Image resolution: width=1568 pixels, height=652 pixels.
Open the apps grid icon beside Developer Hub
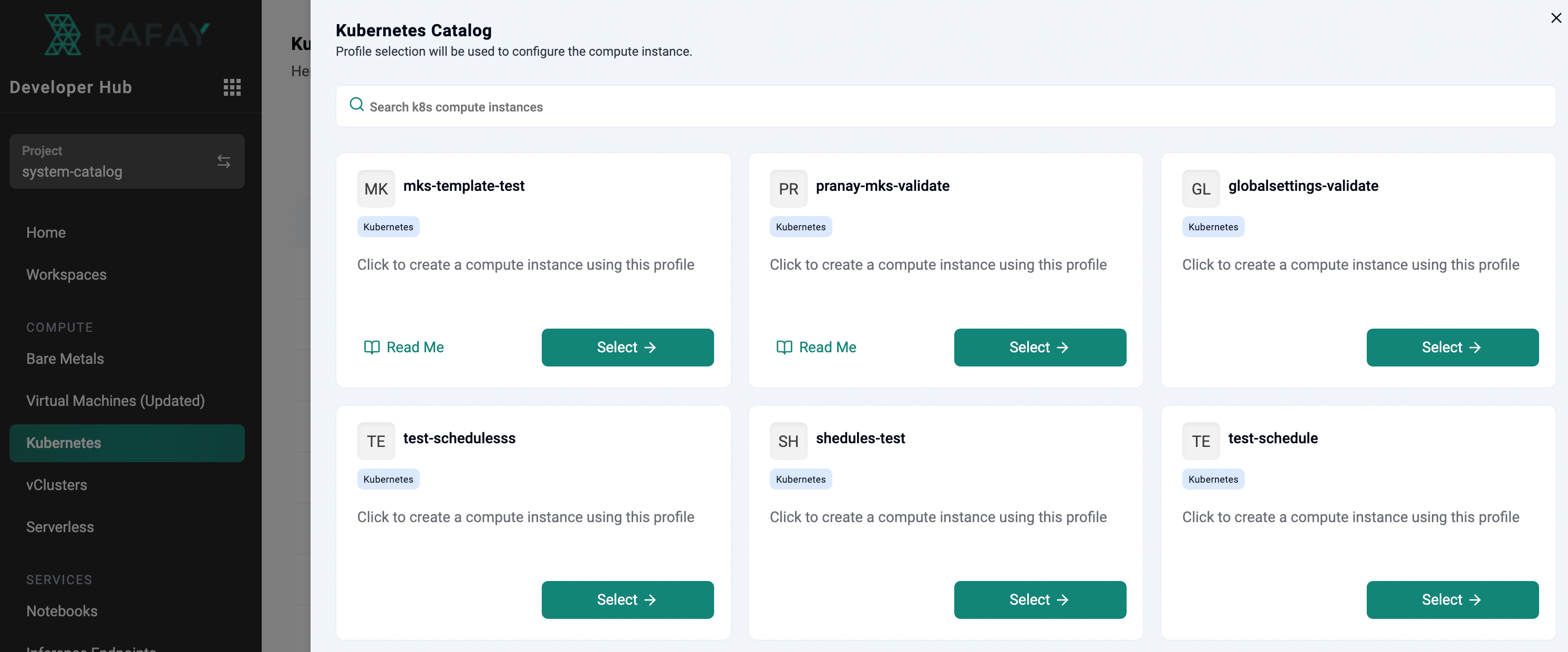232,87
